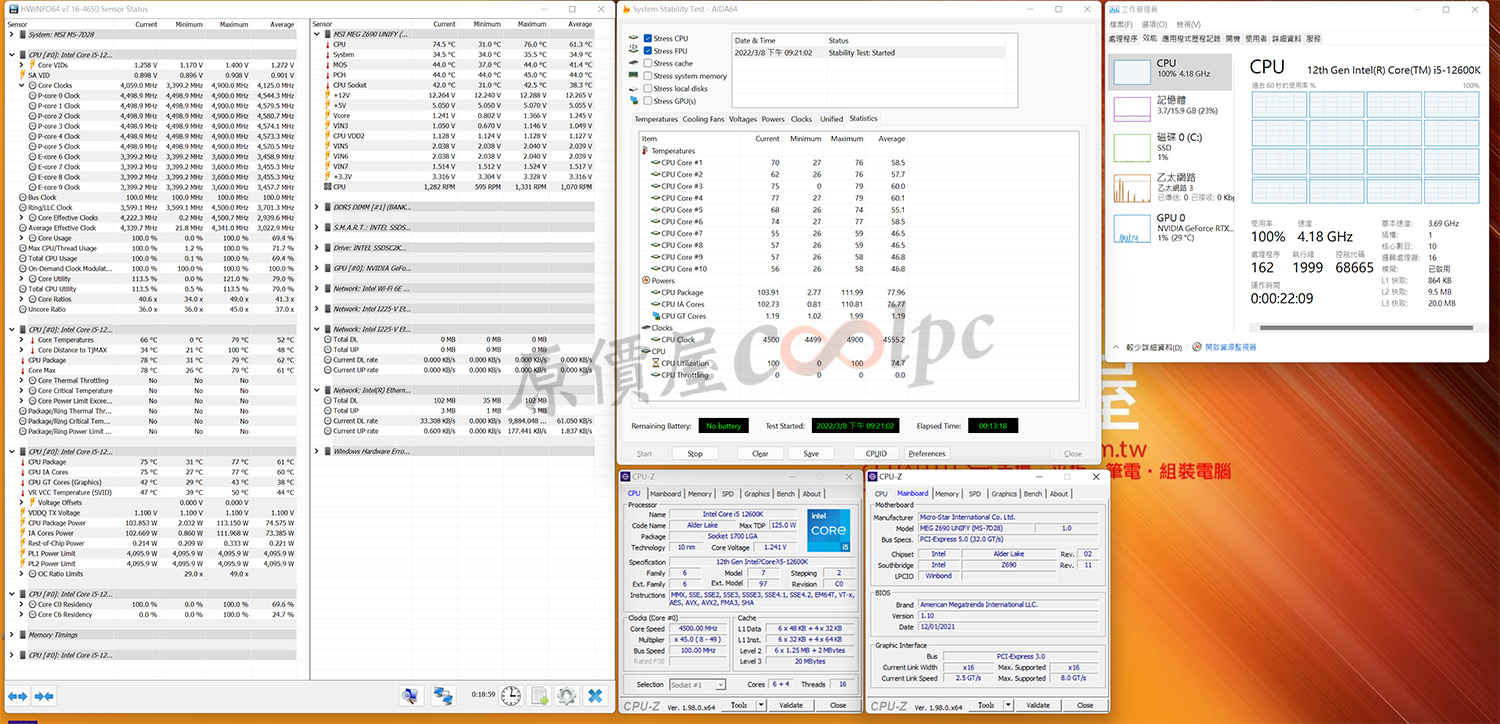The image size is (1500, 724).
Task: Open File menu in Task Manager
Action: 1120,24
